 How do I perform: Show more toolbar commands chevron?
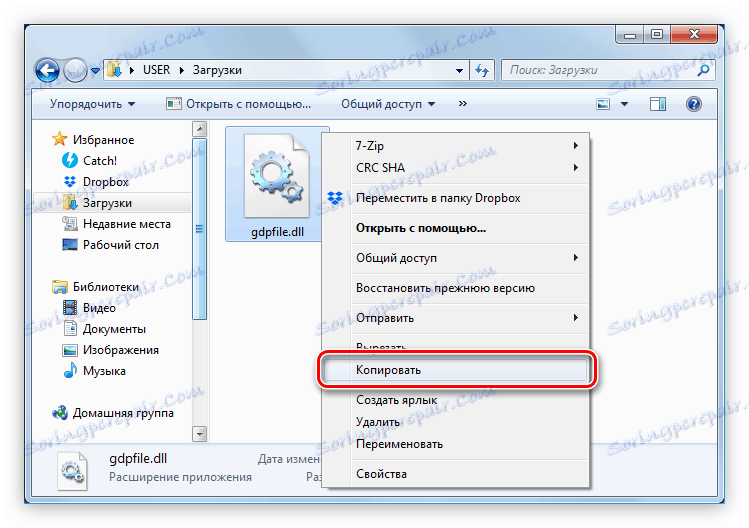[x=462, y=103]
